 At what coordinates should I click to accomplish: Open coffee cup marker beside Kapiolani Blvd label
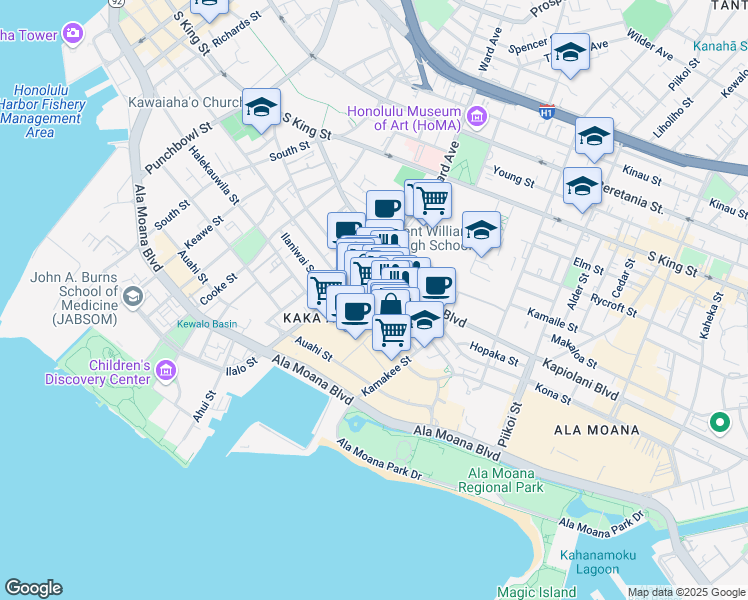pyautogui.click(x=437, y=286)
